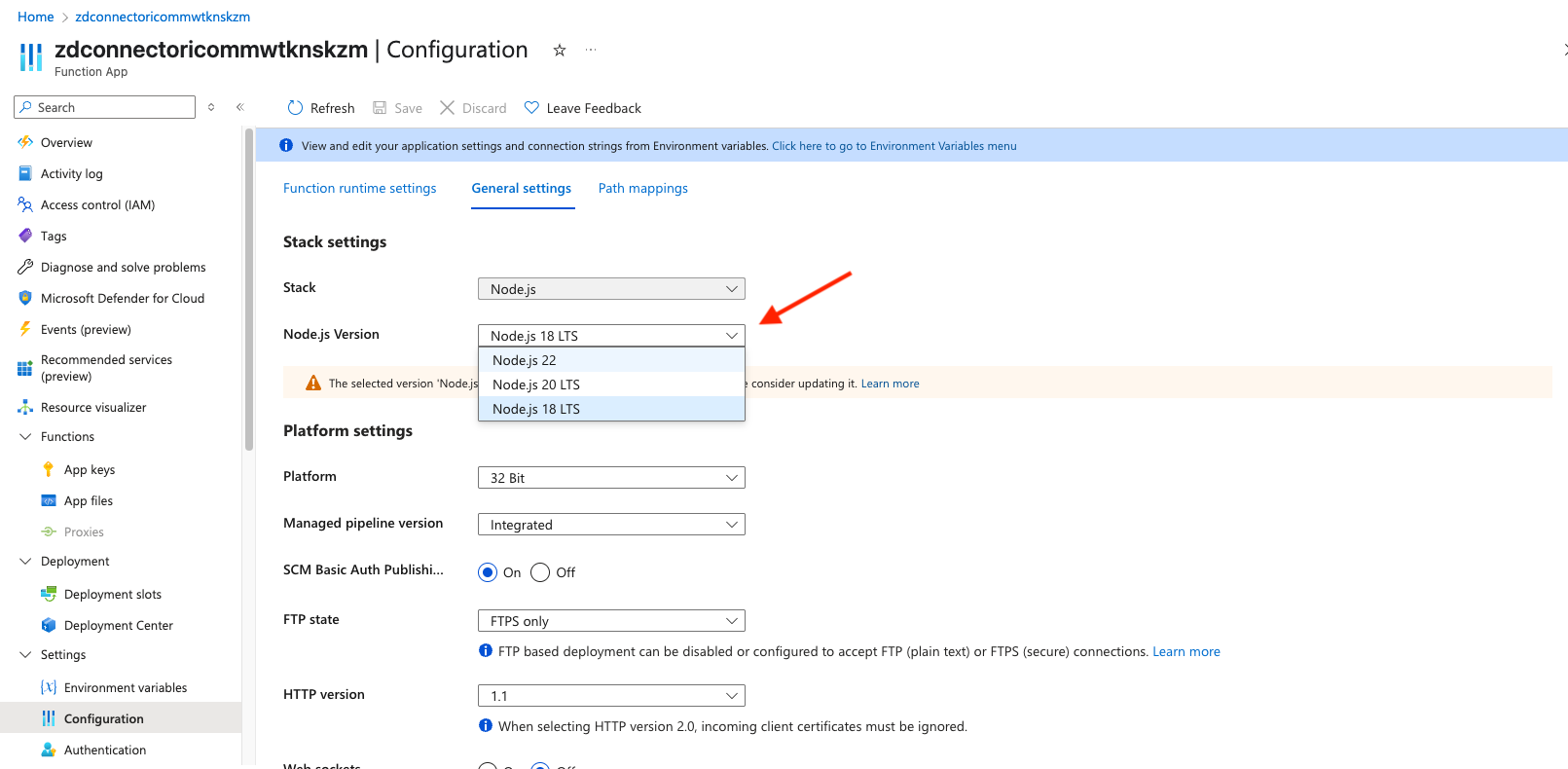This screenshot has height=769, width=1568.
Task: Click the Deployment slots icon
Action: pos(49,594)
